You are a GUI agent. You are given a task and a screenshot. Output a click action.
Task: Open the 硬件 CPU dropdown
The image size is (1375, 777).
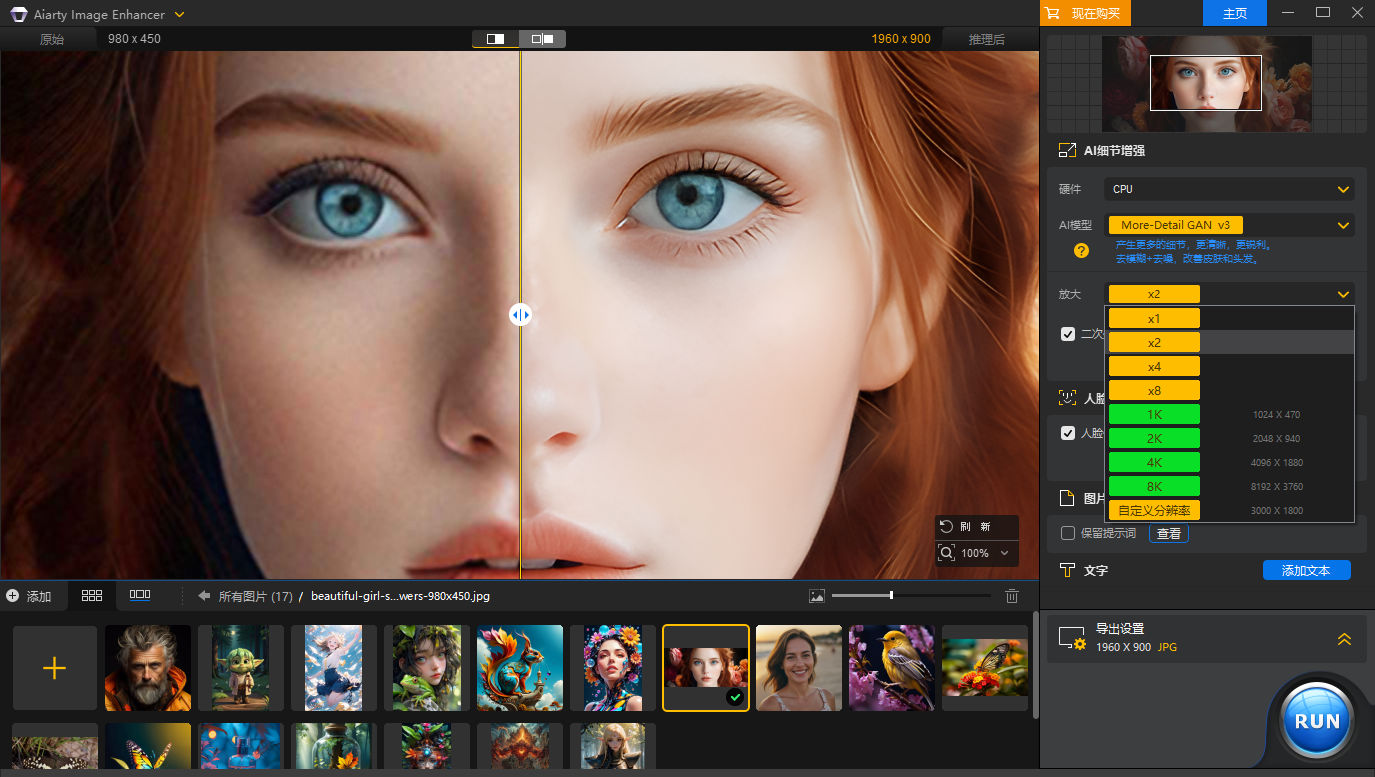tap(1229, 189)
